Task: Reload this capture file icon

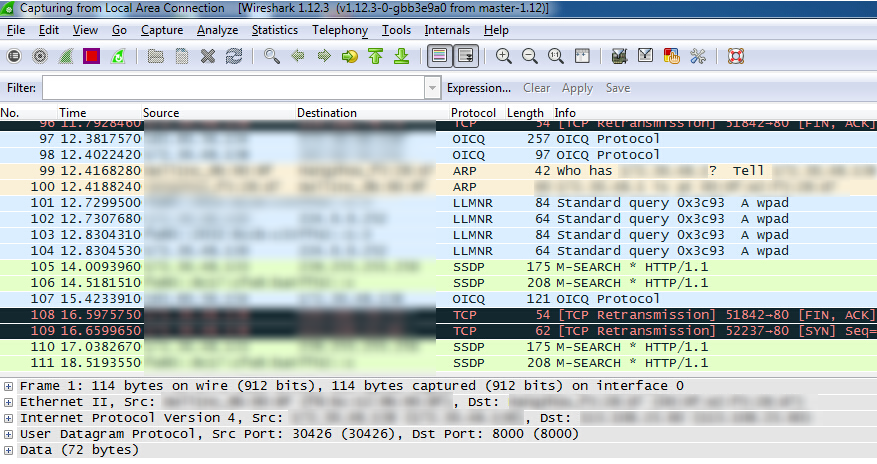Action: pos(234,56)
